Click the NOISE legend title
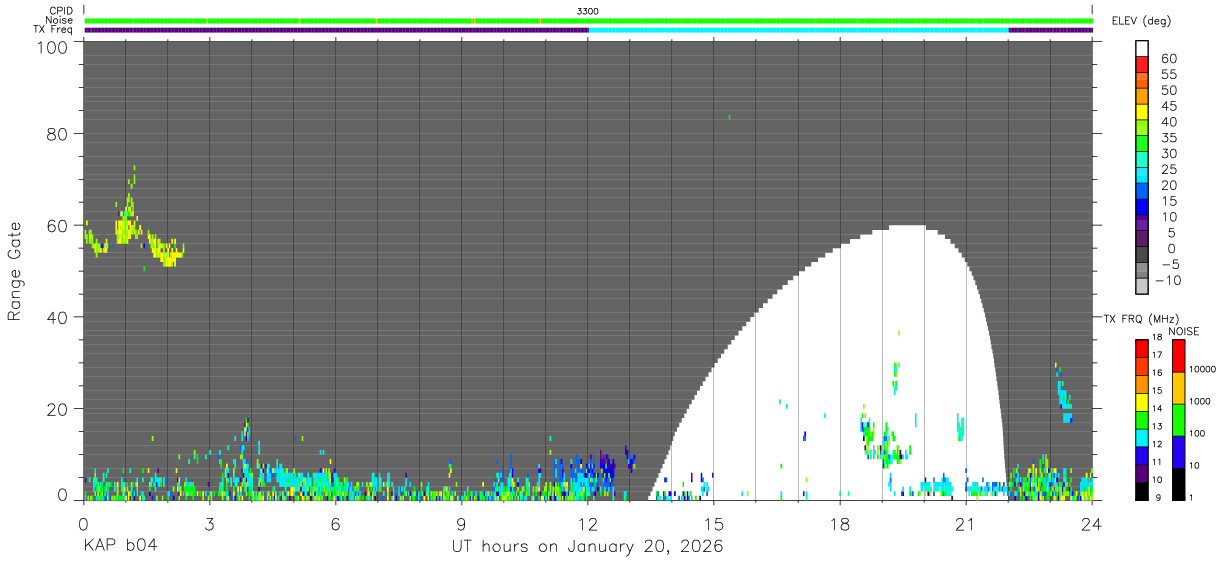Viewport: 1228px width, 567px height. (x=1185, y=331)
